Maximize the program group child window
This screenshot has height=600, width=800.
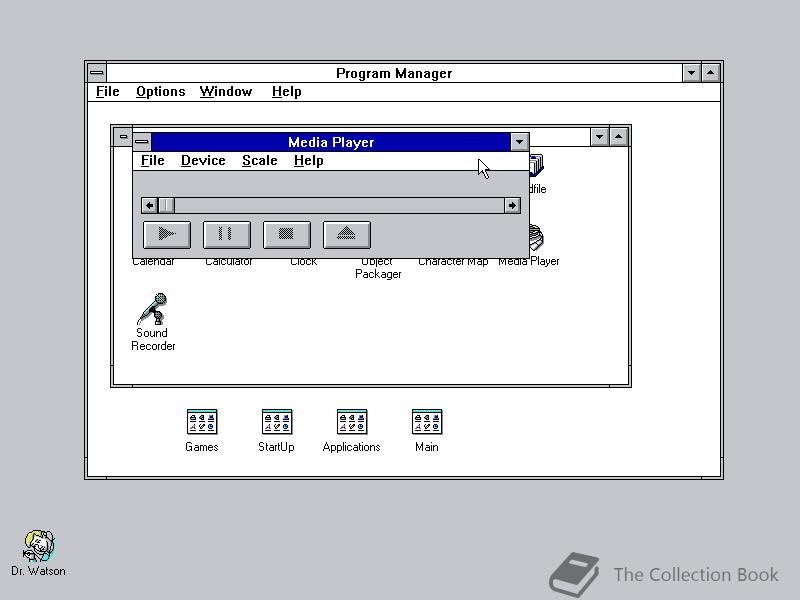pyautogui.click(x=618, y=136)
